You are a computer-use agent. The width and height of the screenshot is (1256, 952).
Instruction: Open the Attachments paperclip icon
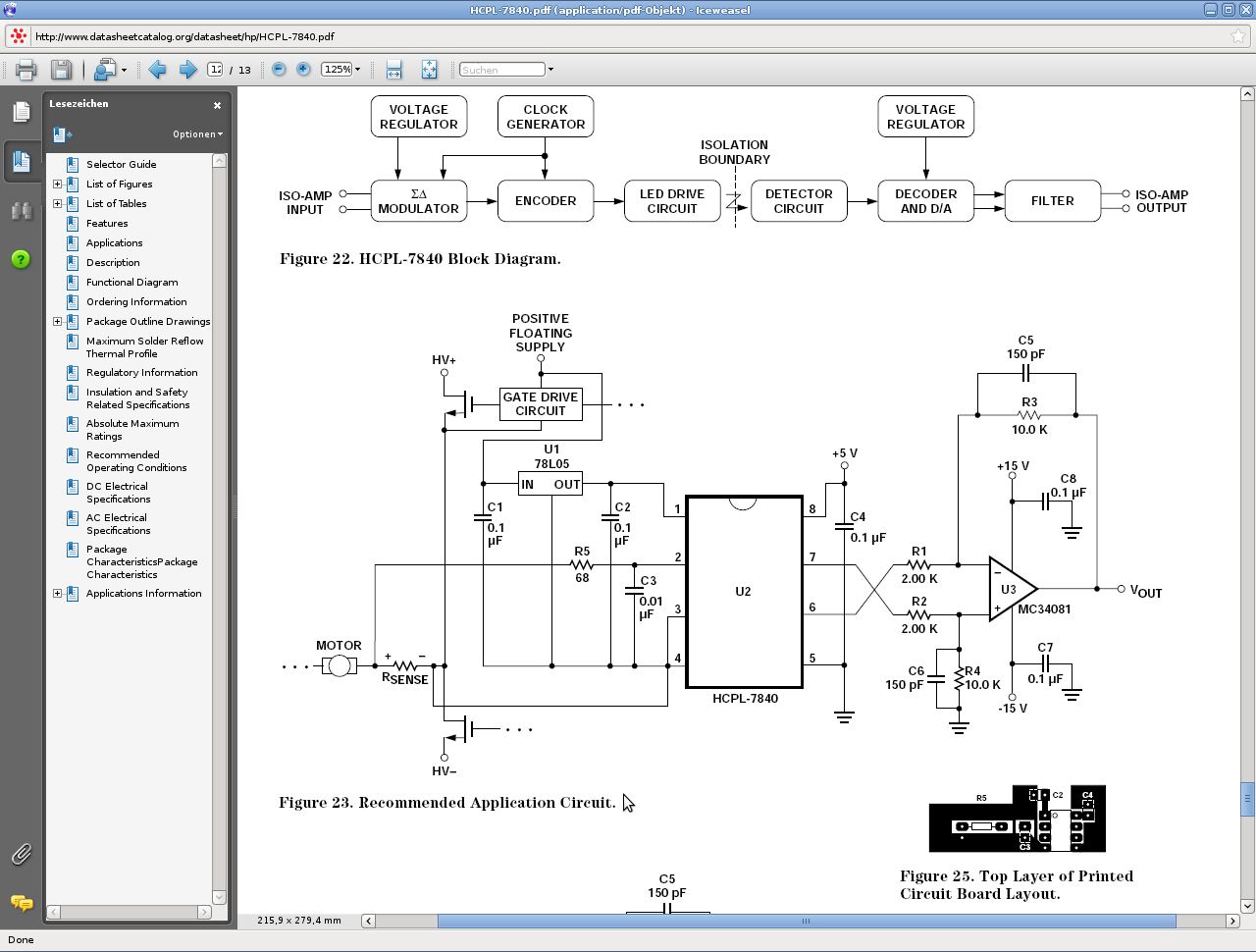pos(22,855)
